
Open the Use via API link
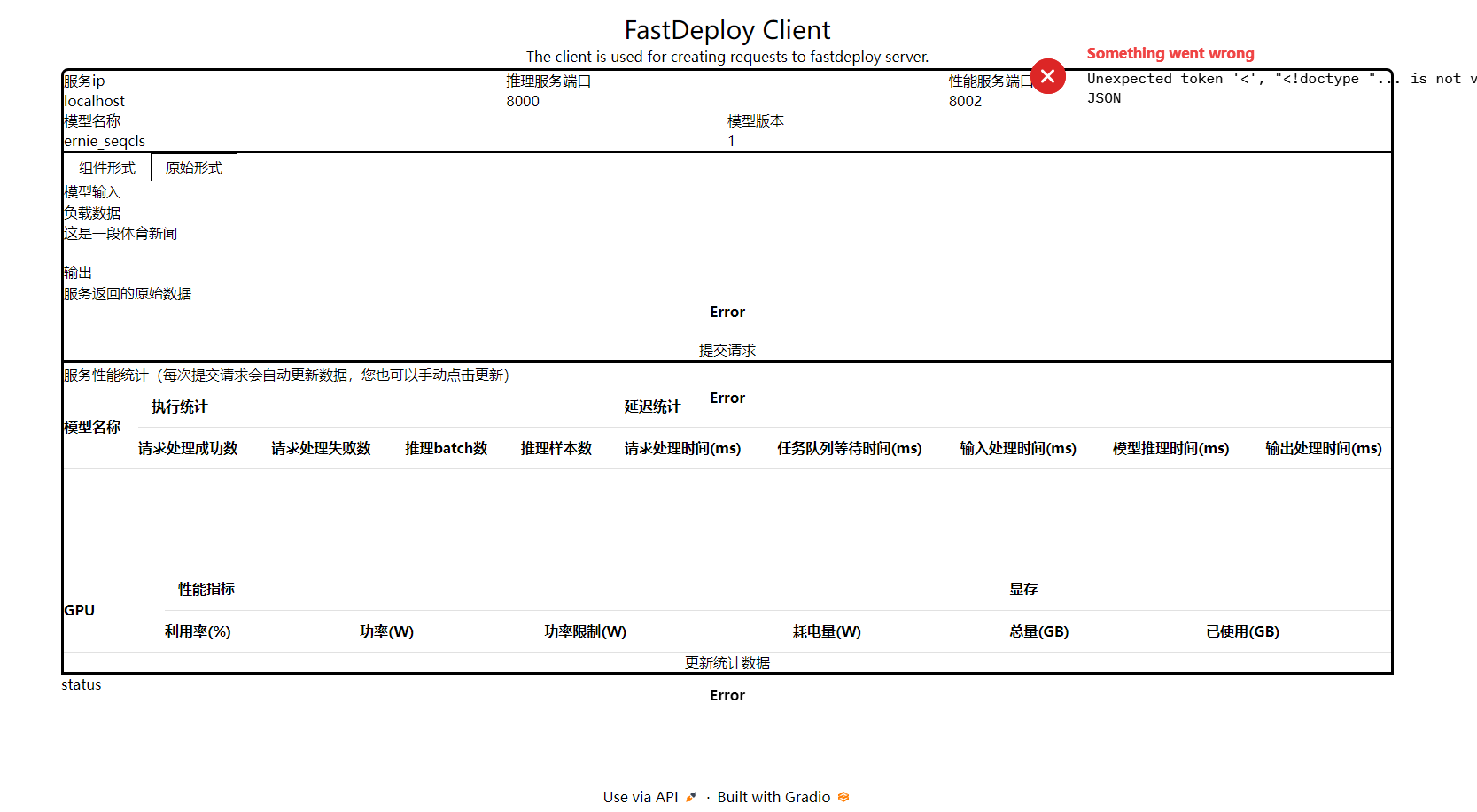[642, 796]
